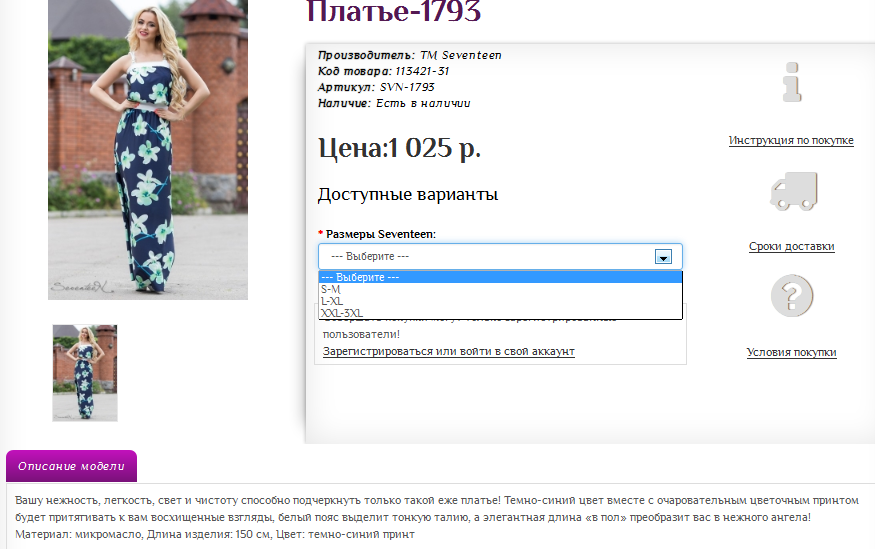Screen dimensions: 875x549
Task: Click the Наличие: Есть в наличии line
Action: [x=394, y=103]
